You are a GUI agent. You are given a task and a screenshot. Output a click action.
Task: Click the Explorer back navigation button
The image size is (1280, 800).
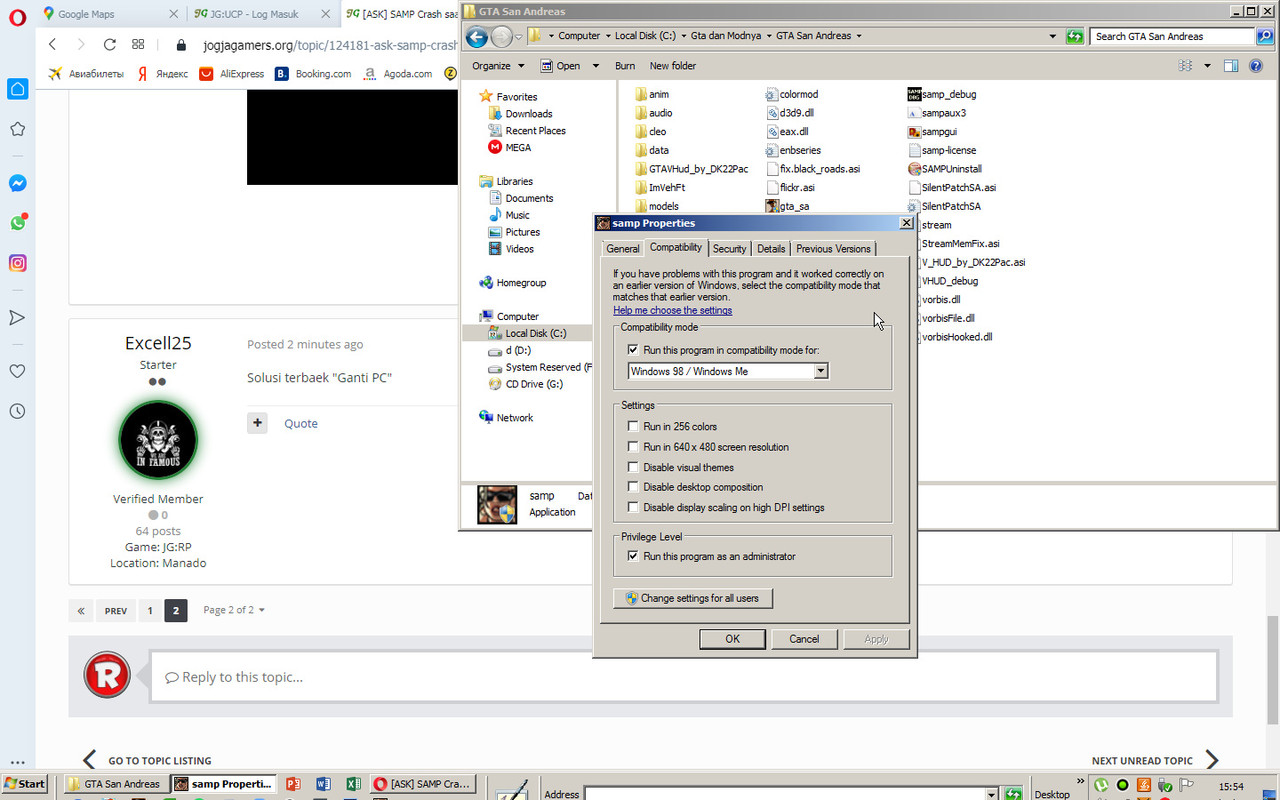click(x=477, y=37)
